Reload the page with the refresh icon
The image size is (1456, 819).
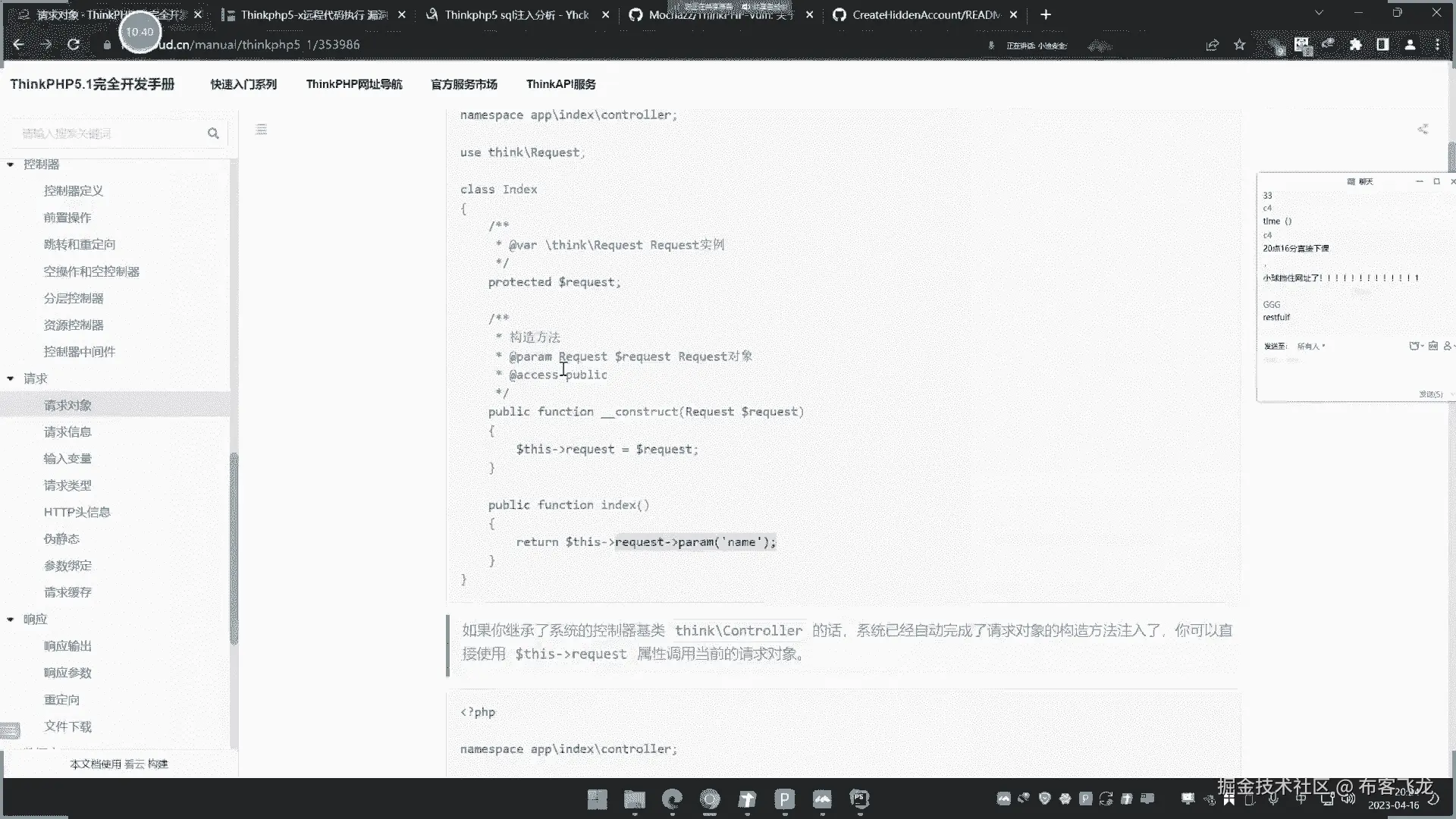74,45
